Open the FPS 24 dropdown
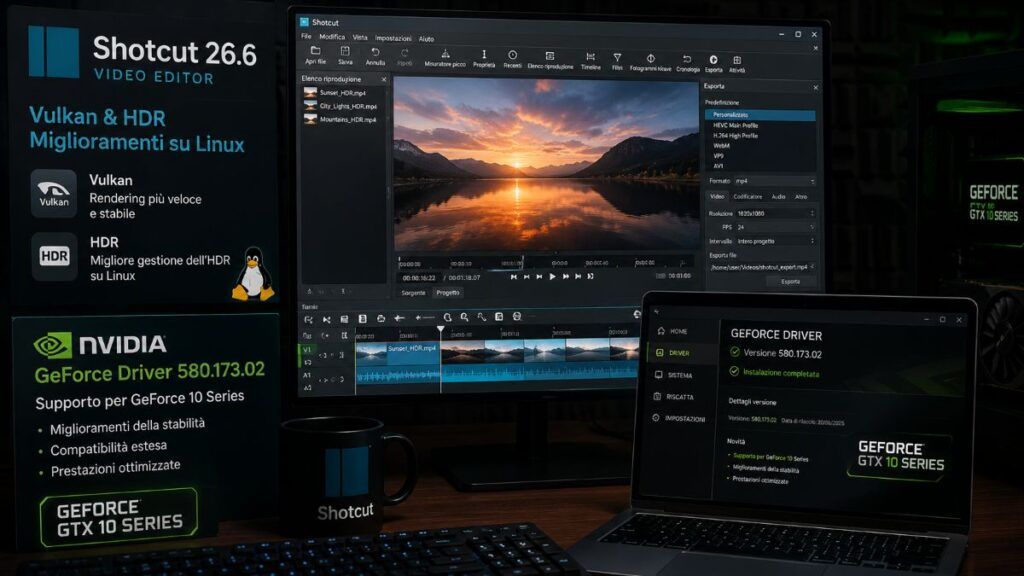The width and height of the screenshot is (1024, 576). pyautogui.click(x=775, y=227)
